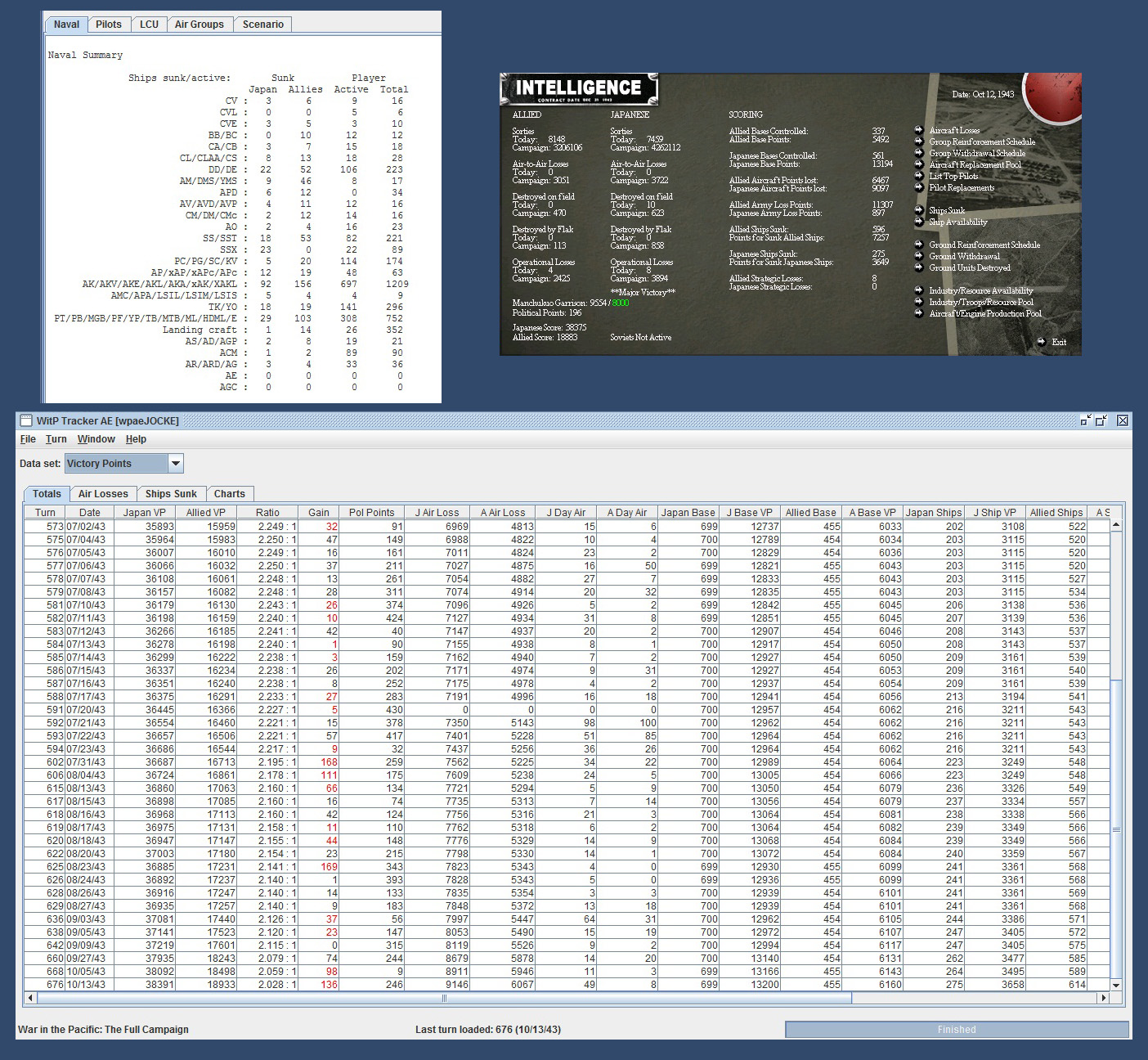View the Ground Reinforcement Schedule
This screenshot has height=1060, width=1148.
coord(984,245)
